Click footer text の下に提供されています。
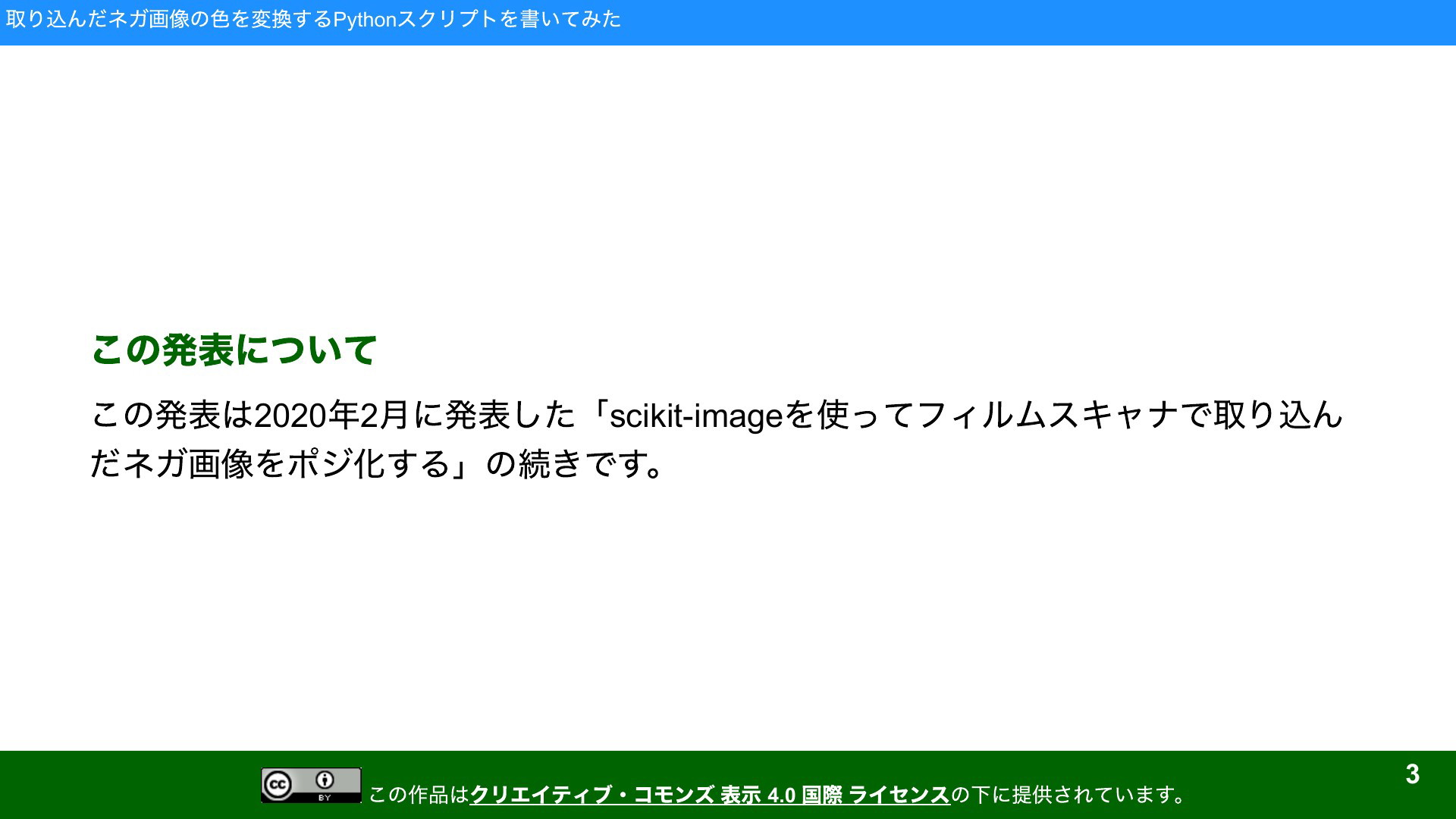1456x819 pixels. pyautogui.click(x=1068, y=795)
